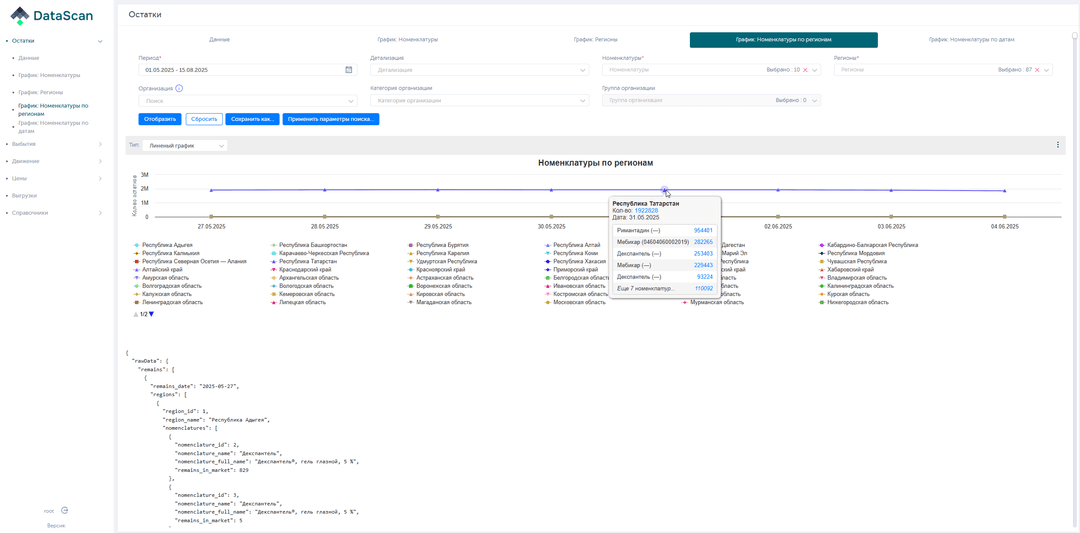Image resolution: width=1080 pixels, height=533 pixels.
Task: Open the Группа организации dropdown
Action: (712, 101)
